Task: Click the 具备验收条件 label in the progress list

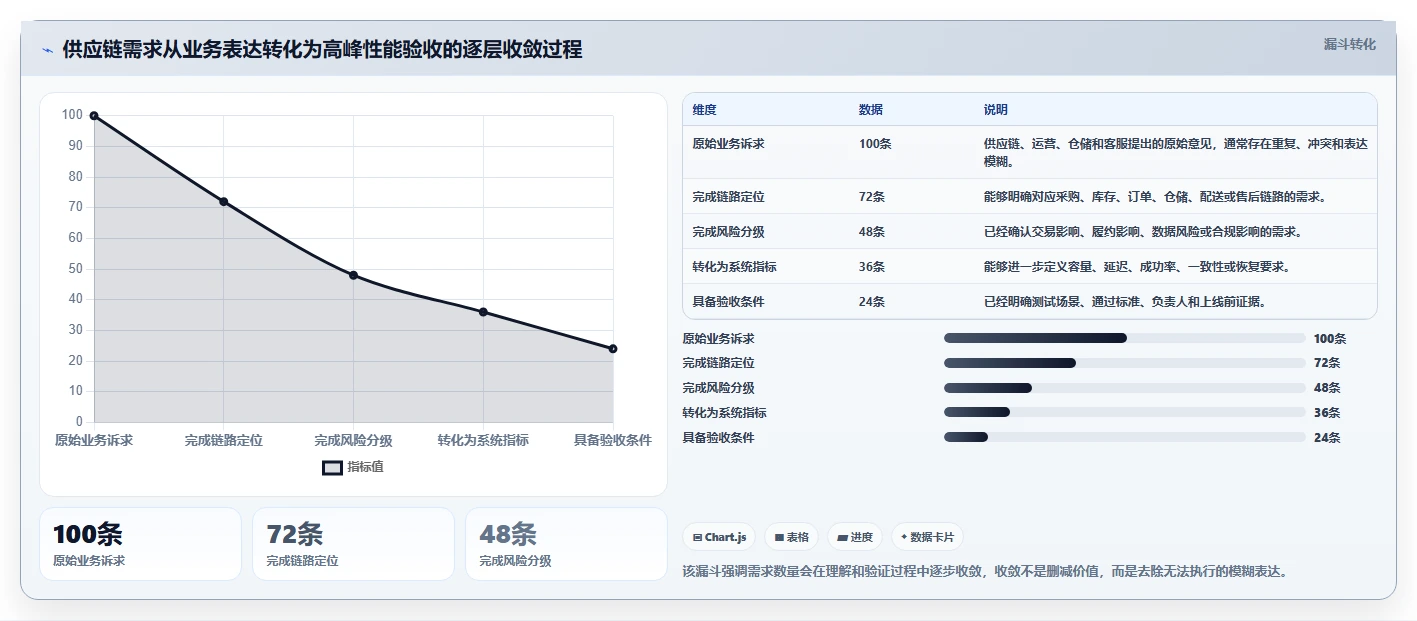Action: point(718,437)
